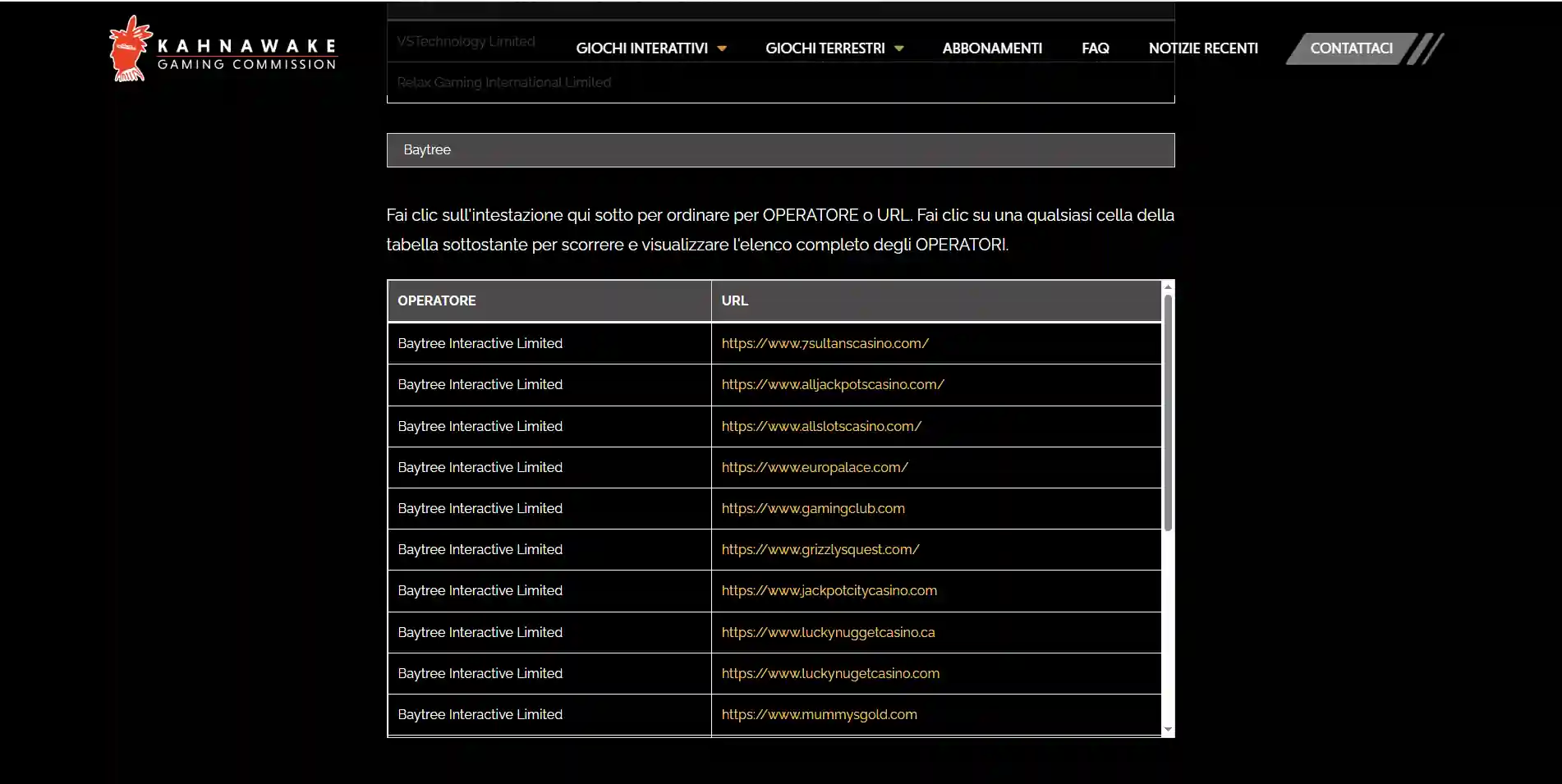Open the FAQ menu item

pos(1095,48)
